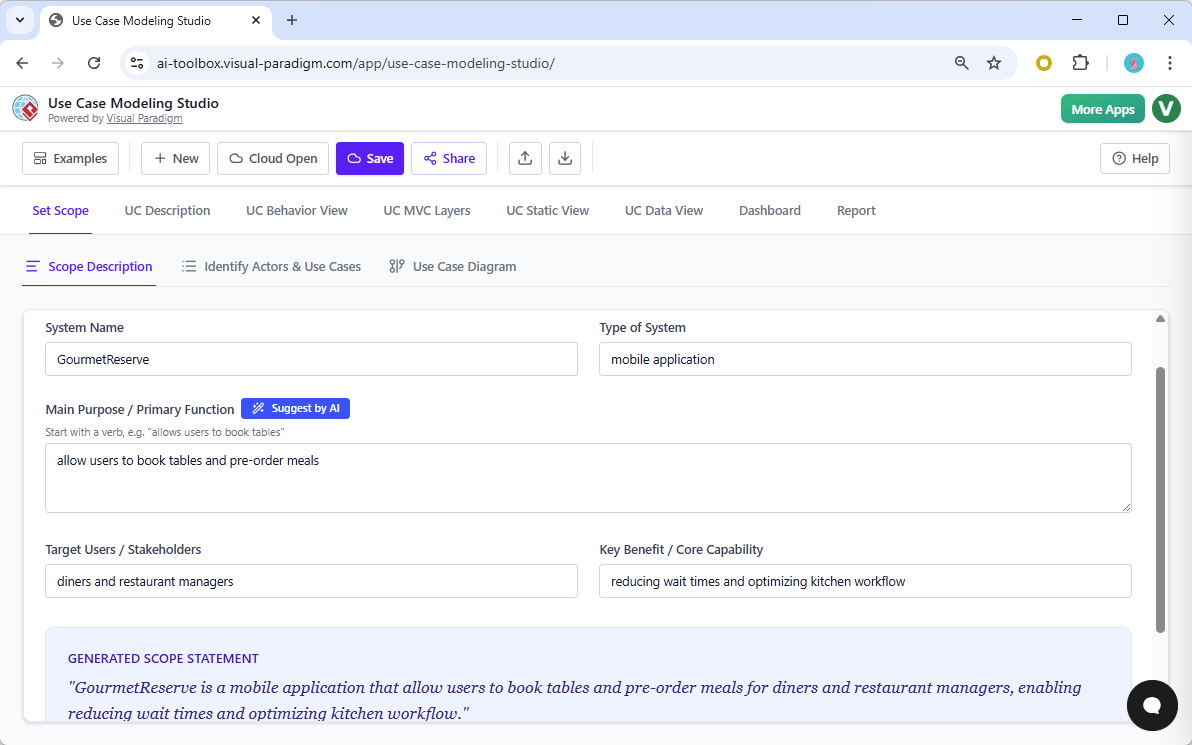Image resolution: width=1192 pixels, height=745 pixels.
Task: Open the site information controls in address bar
Action: [x=136, y=62]
